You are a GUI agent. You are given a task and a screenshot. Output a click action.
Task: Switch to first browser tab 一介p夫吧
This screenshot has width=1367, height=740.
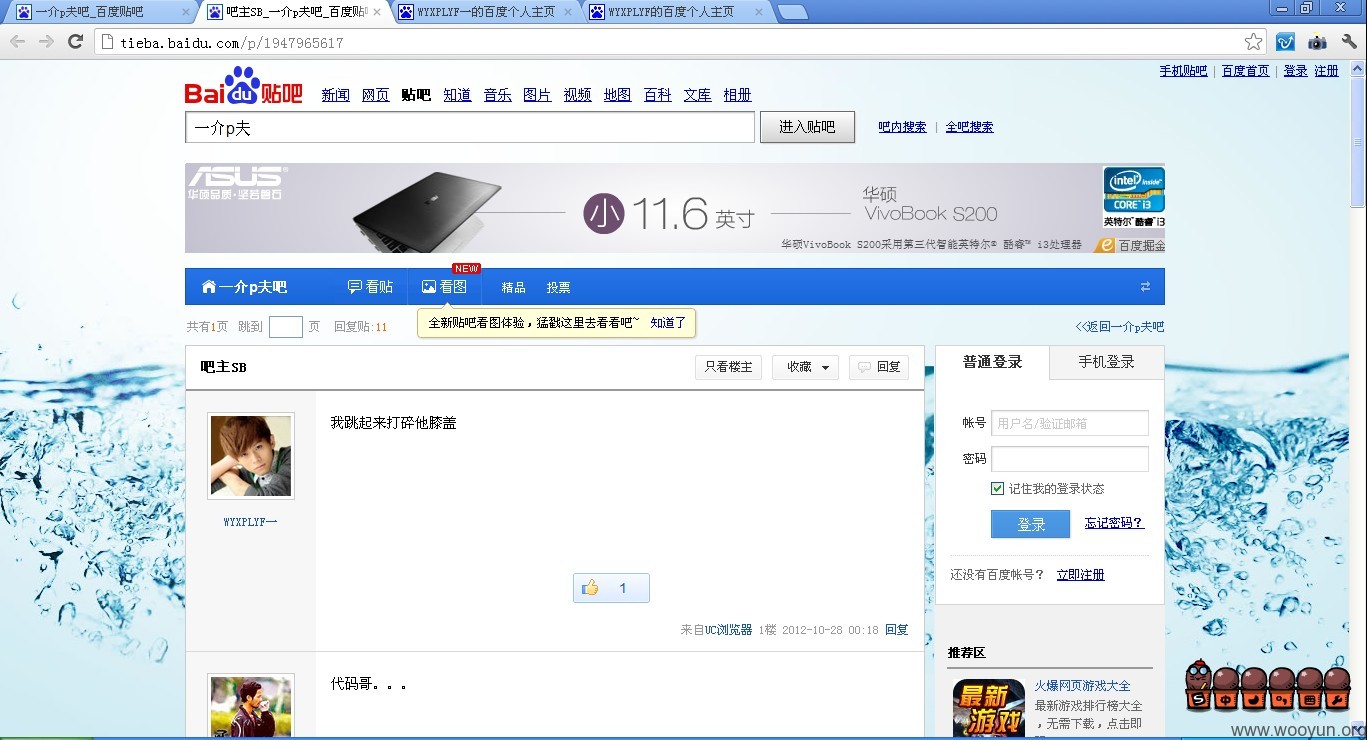(x=98, y=12)
